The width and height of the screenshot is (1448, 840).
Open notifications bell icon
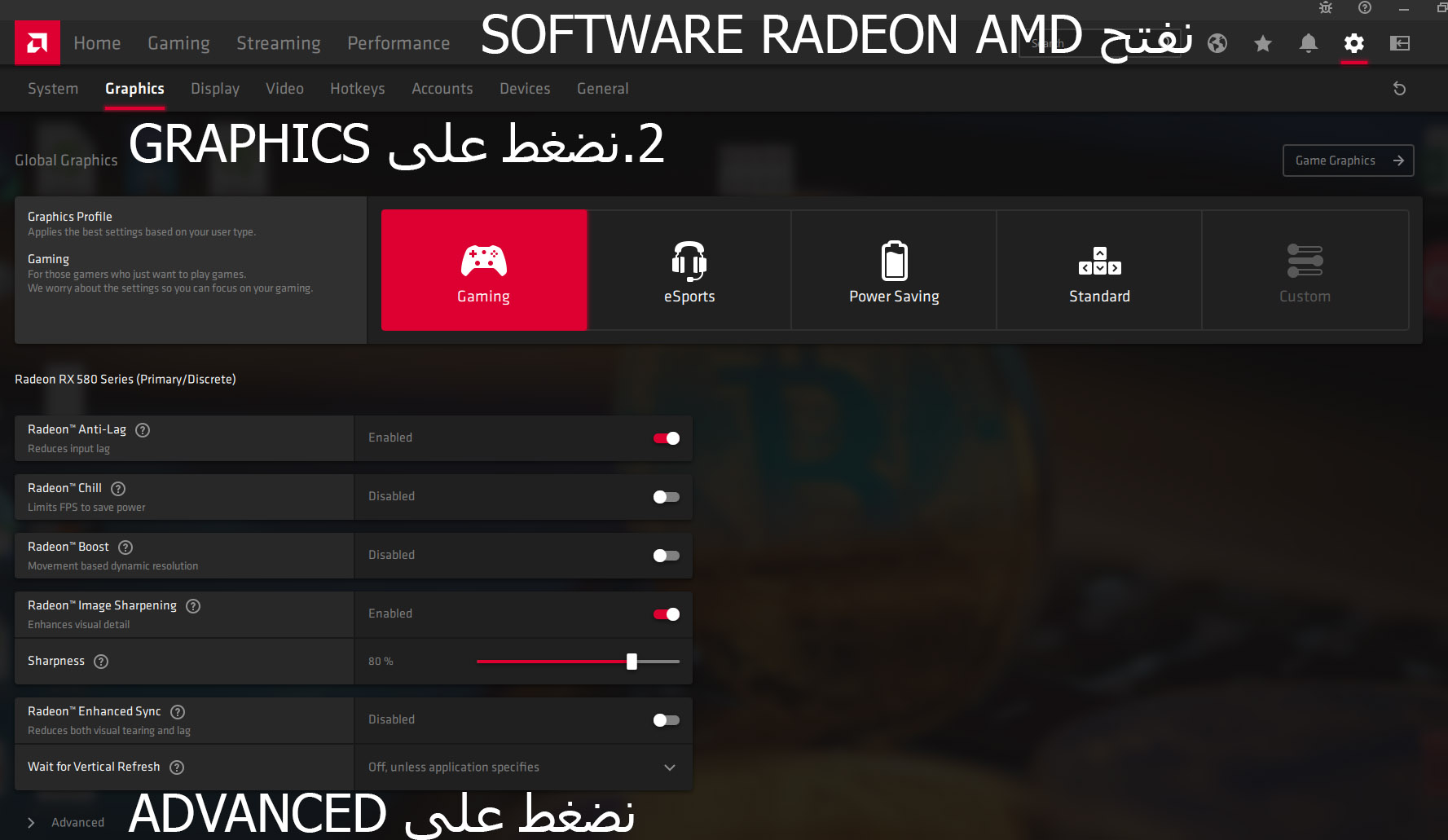(x=1309, y=43)
